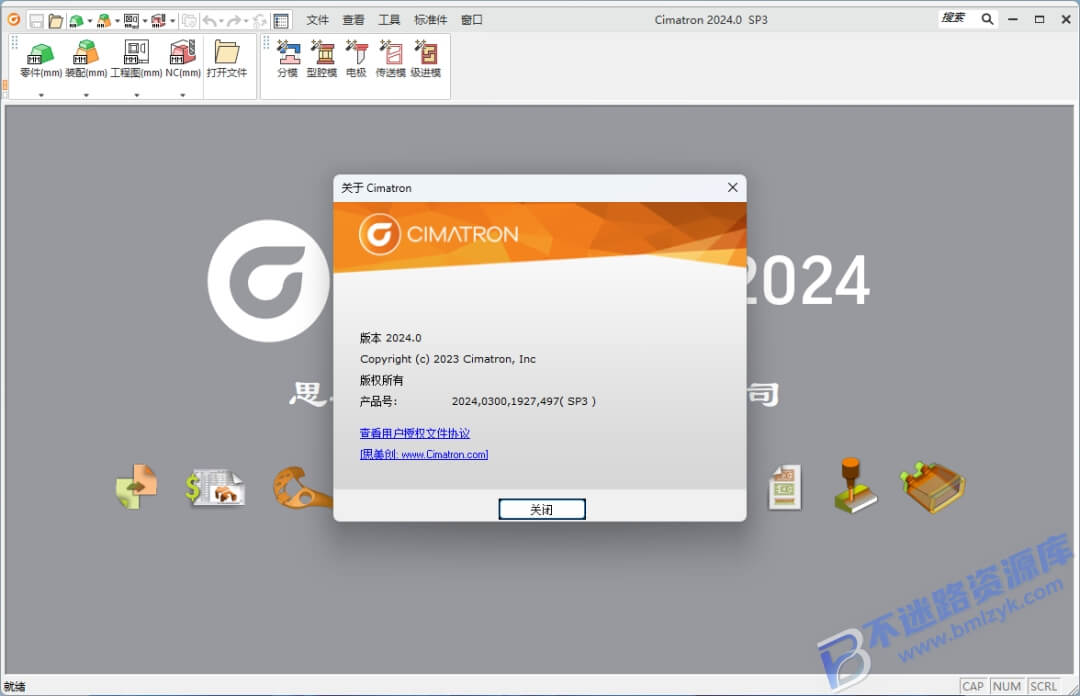Create a new NC(mm) document

(183, 59)
